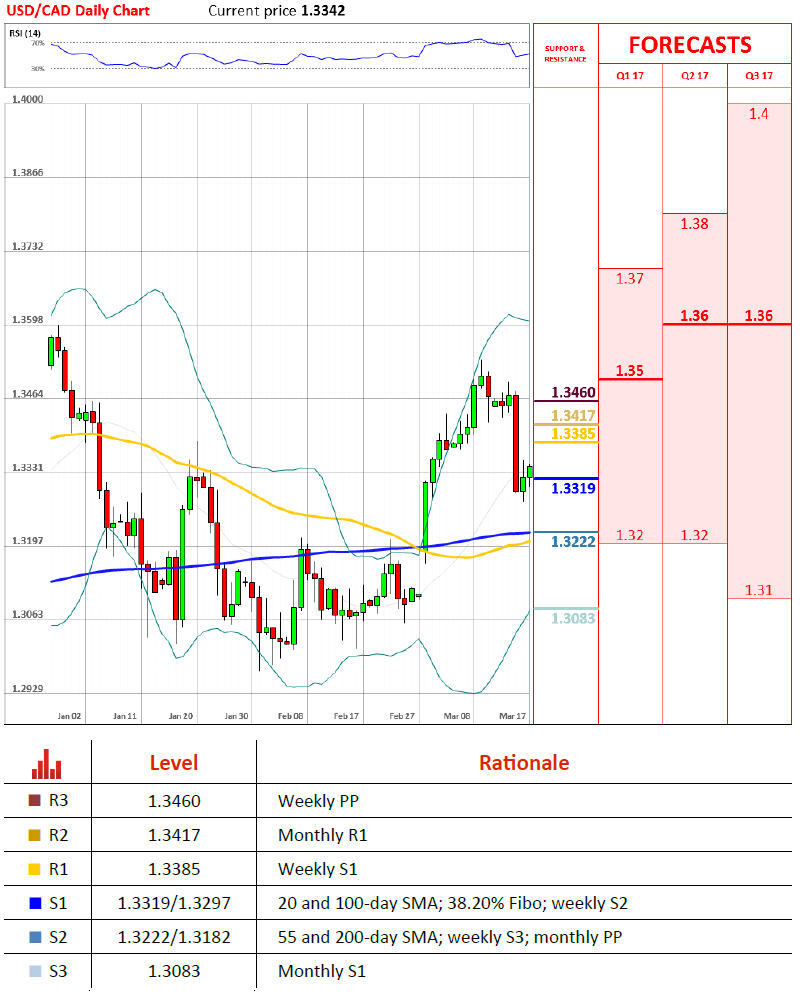
Task: Click the R2 gold color swatch
Action: click(x=35, y=835)
